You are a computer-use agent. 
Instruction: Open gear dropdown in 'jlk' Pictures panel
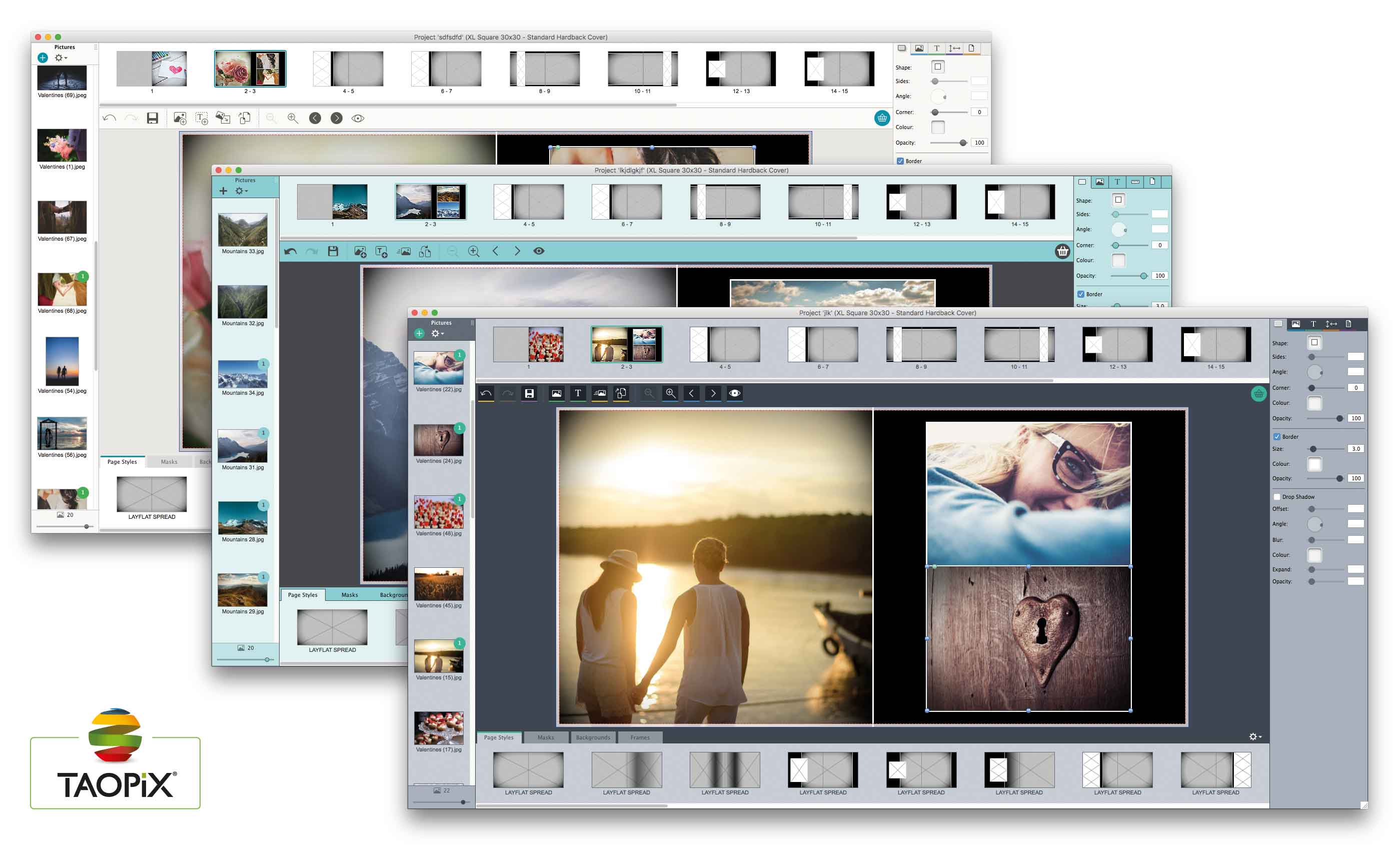(x=436, y=334)
